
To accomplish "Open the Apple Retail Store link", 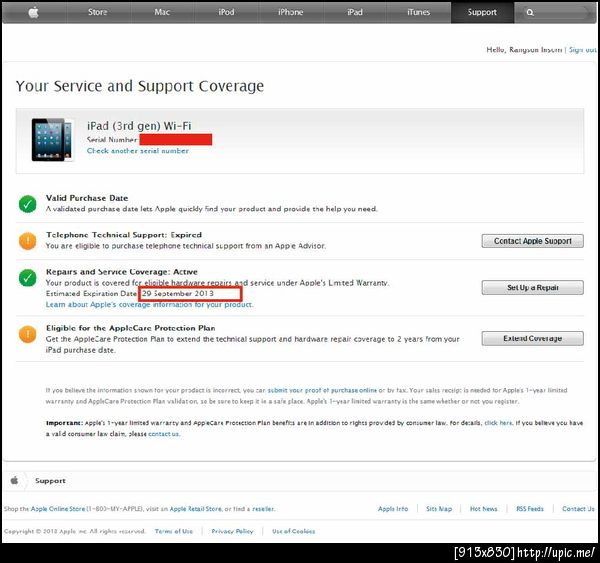I will pos(196,509).
